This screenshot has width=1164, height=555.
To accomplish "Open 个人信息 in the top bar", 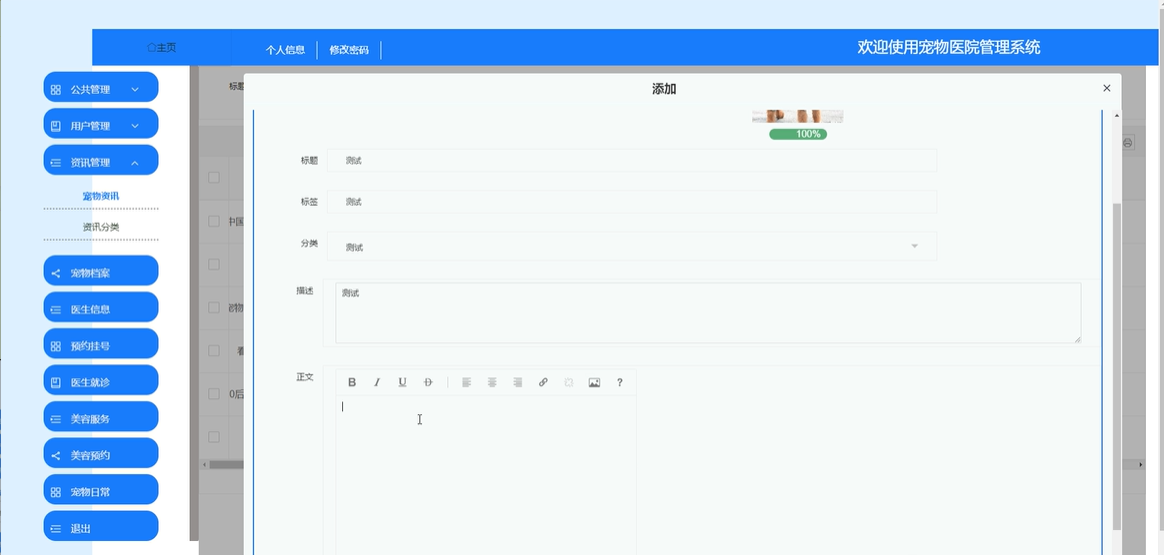I will coord(285,50).
